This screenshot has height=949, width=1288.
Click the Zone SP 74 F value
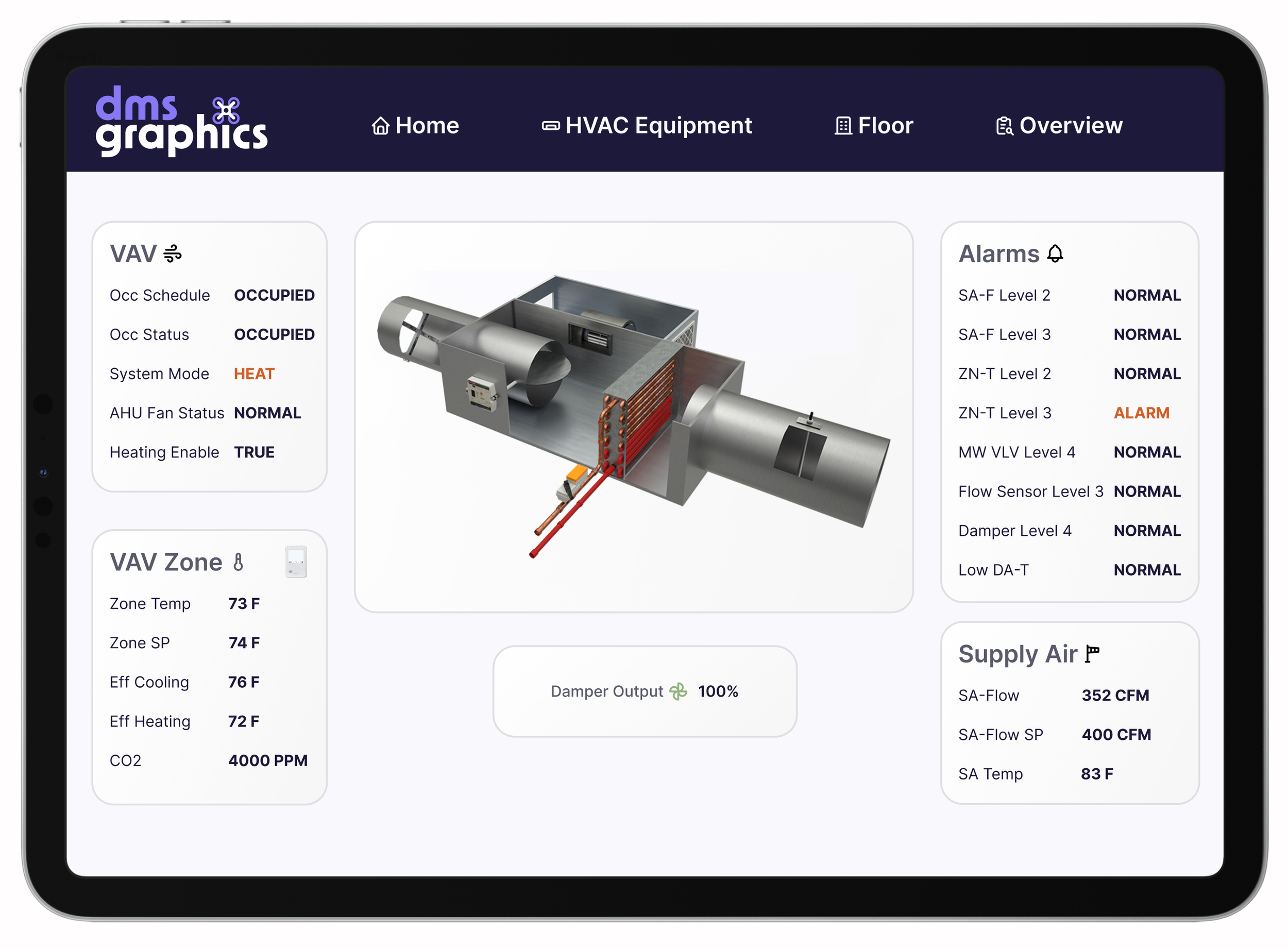coord(244,642)
